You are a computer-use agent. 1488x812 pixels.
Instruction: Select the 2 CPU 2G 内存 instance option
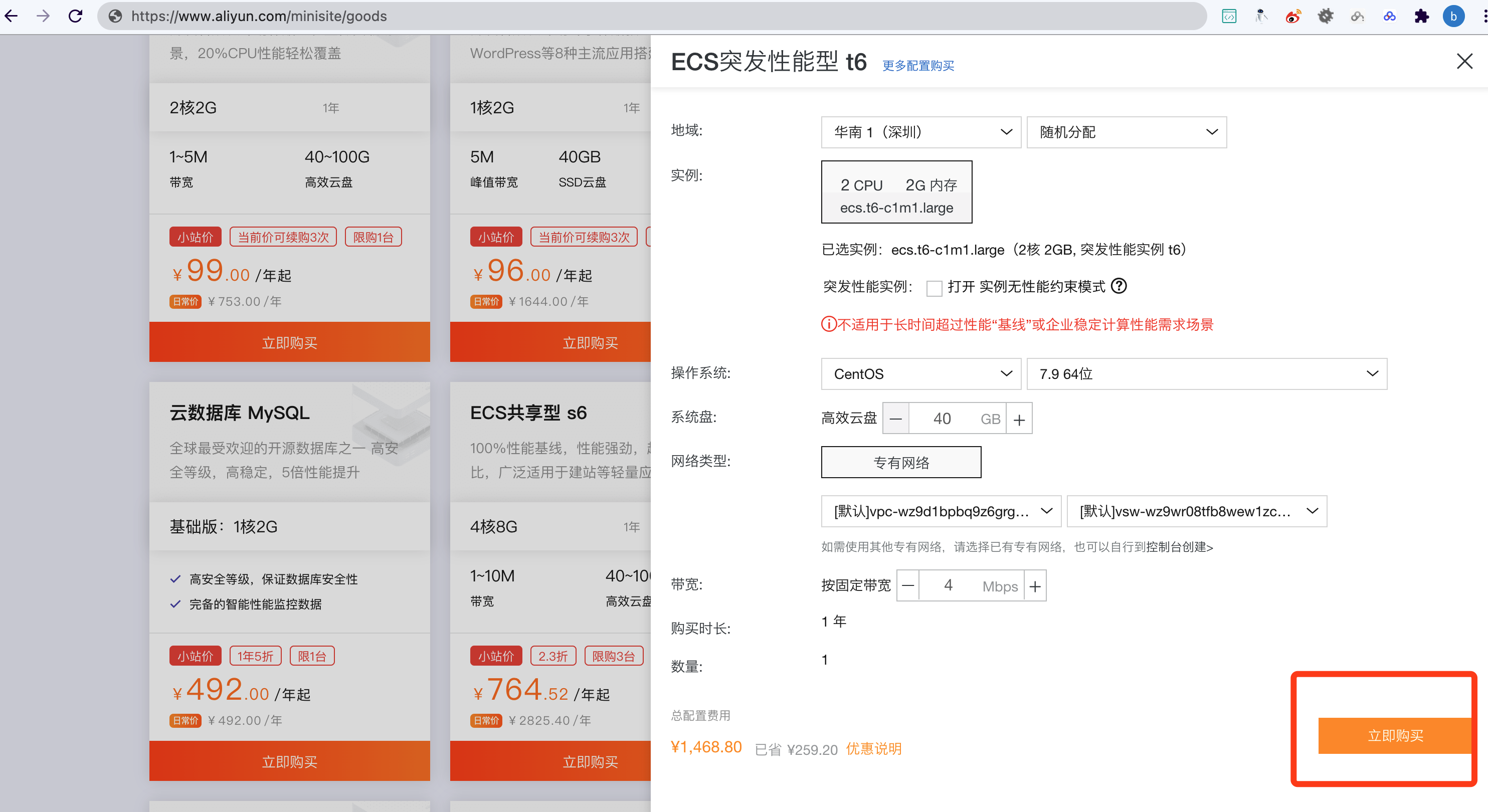click(896, 192)
